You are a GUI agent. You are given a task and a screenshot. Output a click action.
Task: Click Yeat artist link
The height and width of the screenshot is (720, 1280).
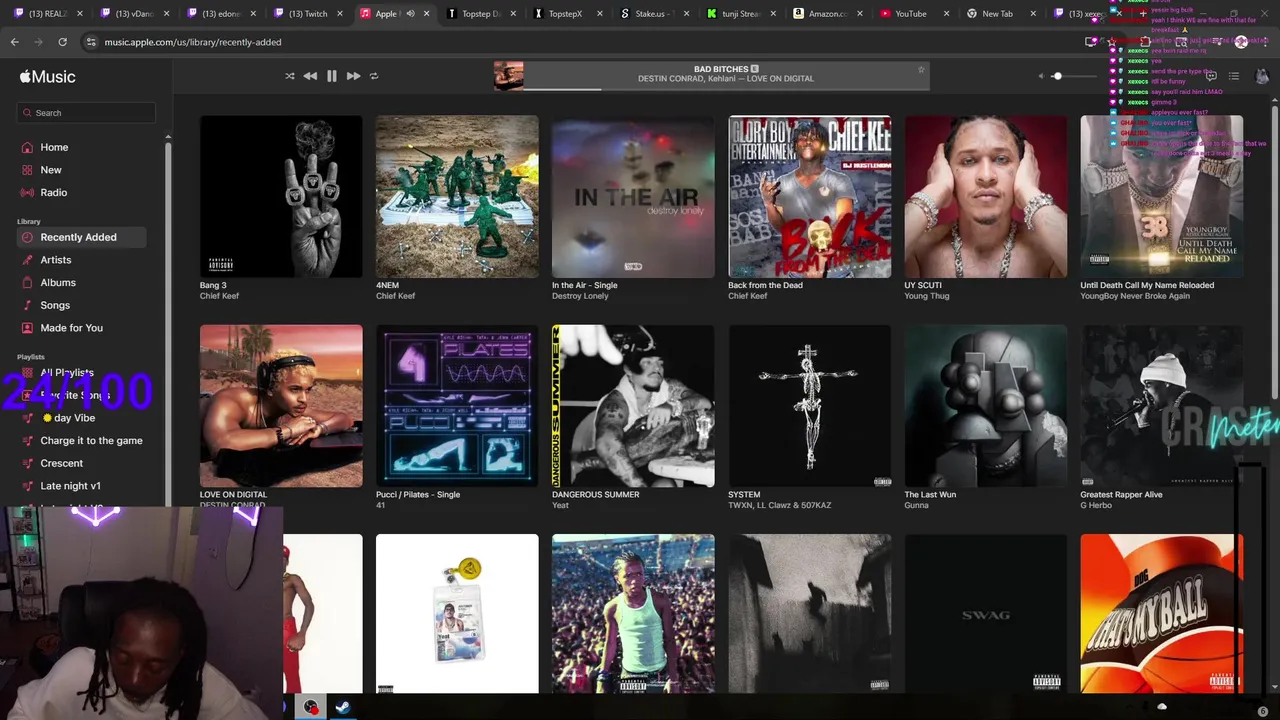[x=560, y=505]
